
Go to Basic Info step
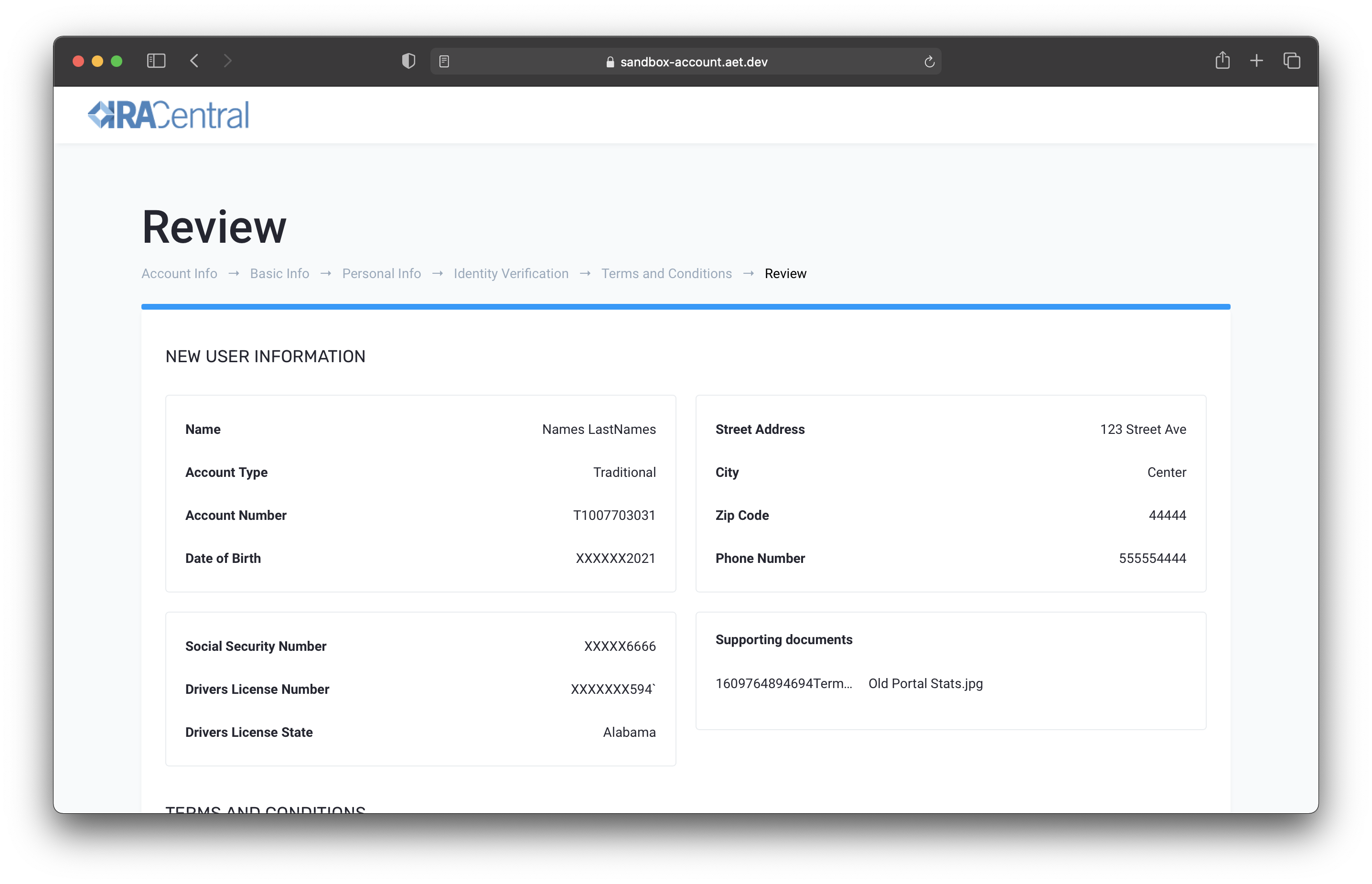(279, 274)
